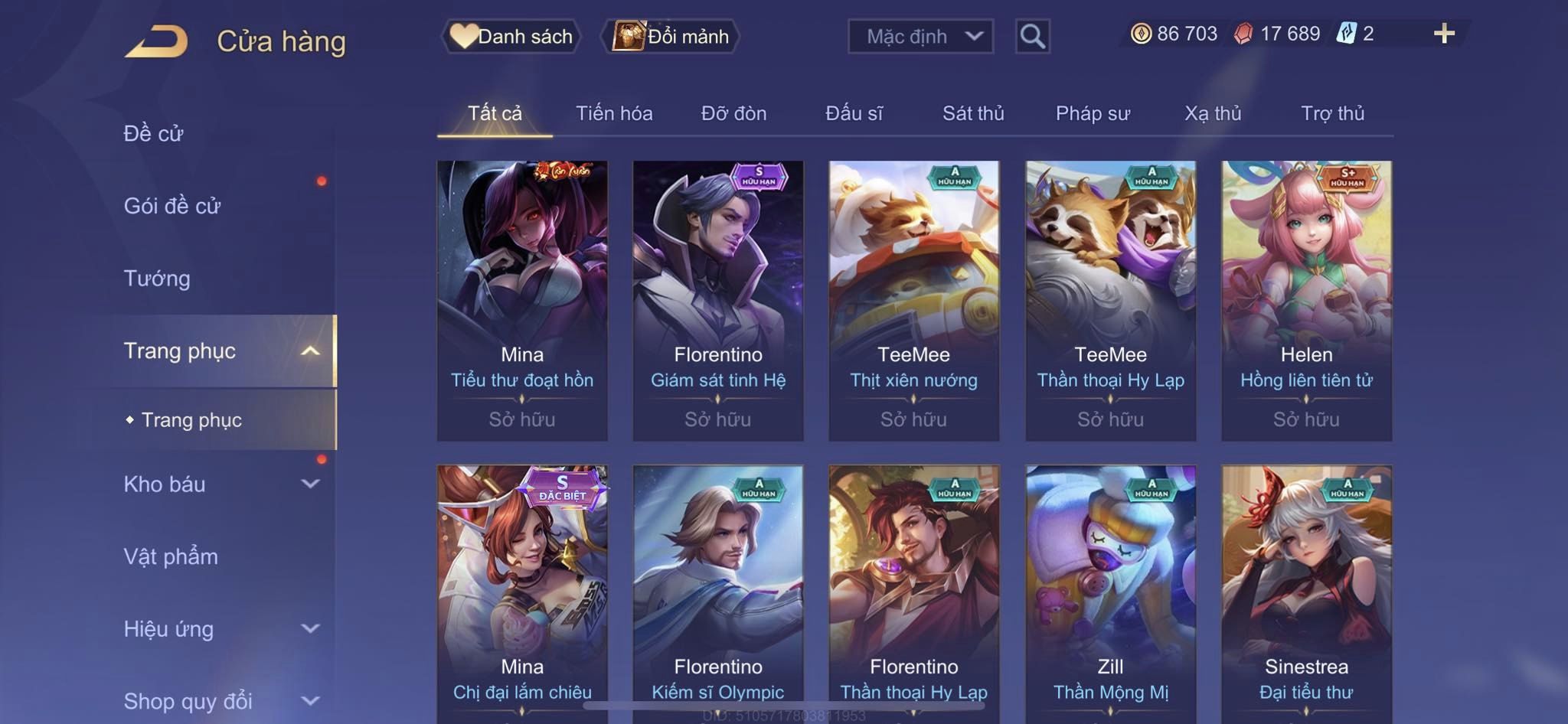Tap the plus icon to add currency

[1444, 34]
